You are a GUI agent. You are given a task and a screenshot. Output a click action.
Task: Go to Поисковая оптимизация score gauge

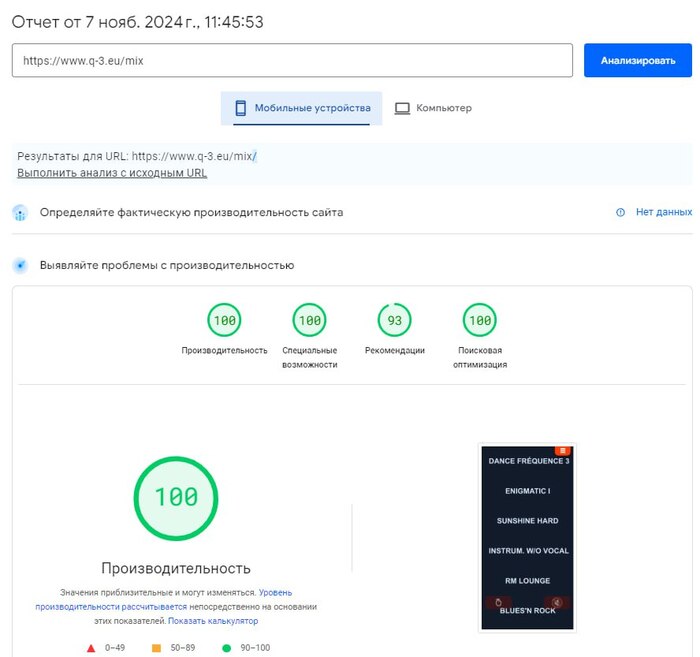pos(480,321)
